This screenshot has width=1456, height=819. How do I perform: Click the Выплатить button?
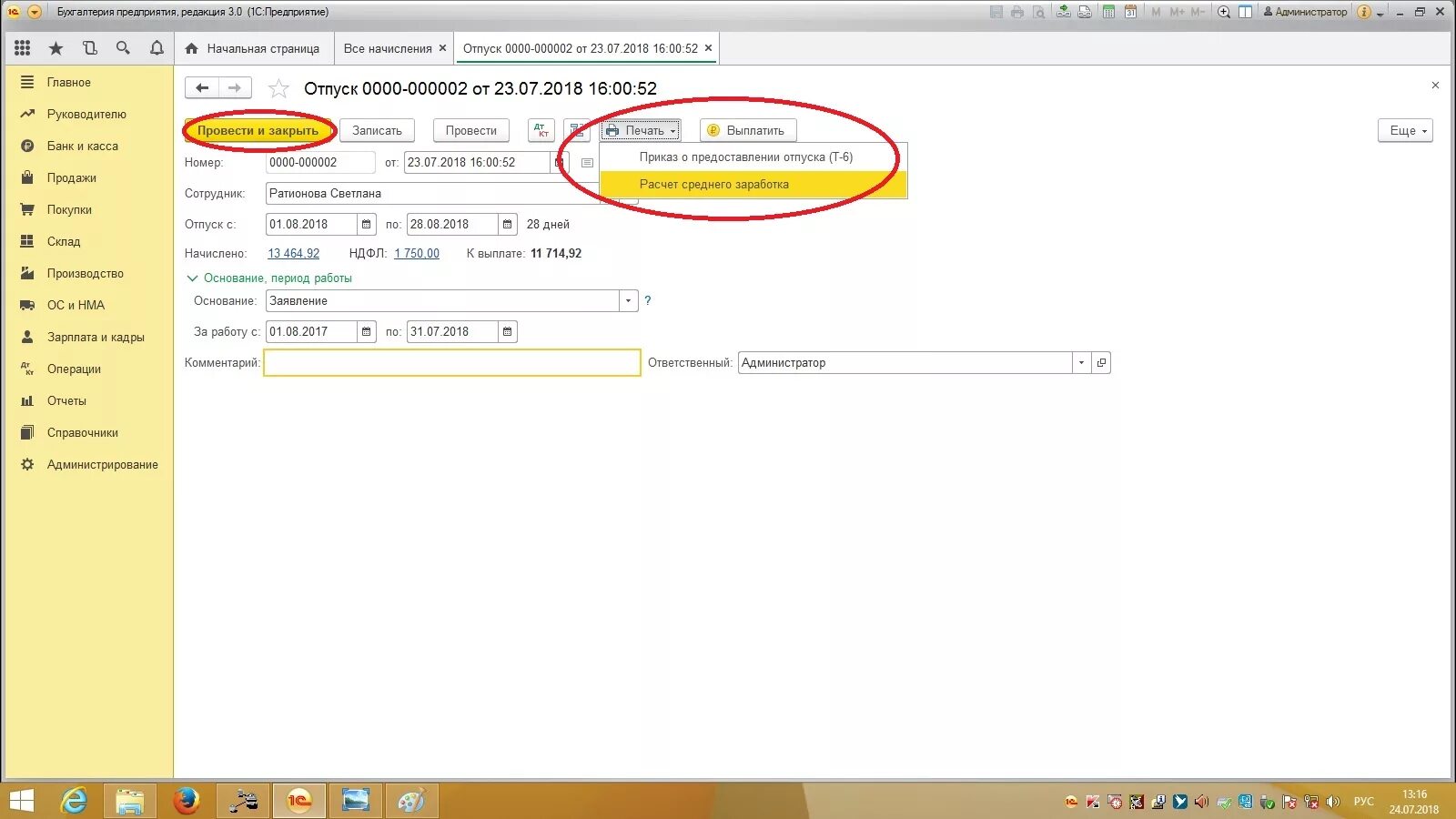(x=748, y=130)
